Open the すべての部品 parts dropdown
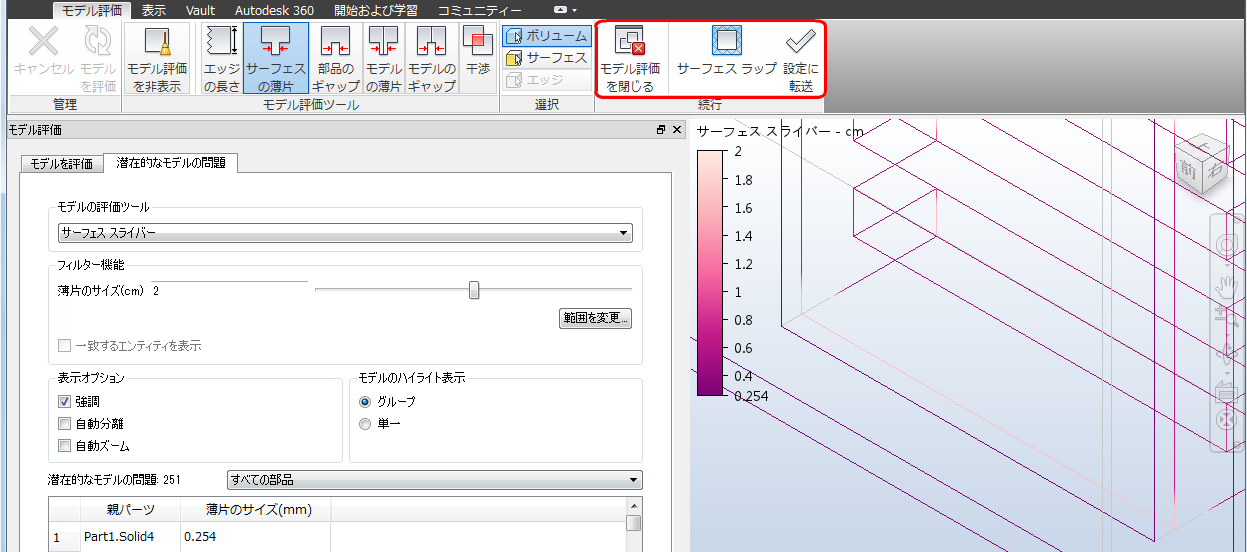 tap(435, 480)
